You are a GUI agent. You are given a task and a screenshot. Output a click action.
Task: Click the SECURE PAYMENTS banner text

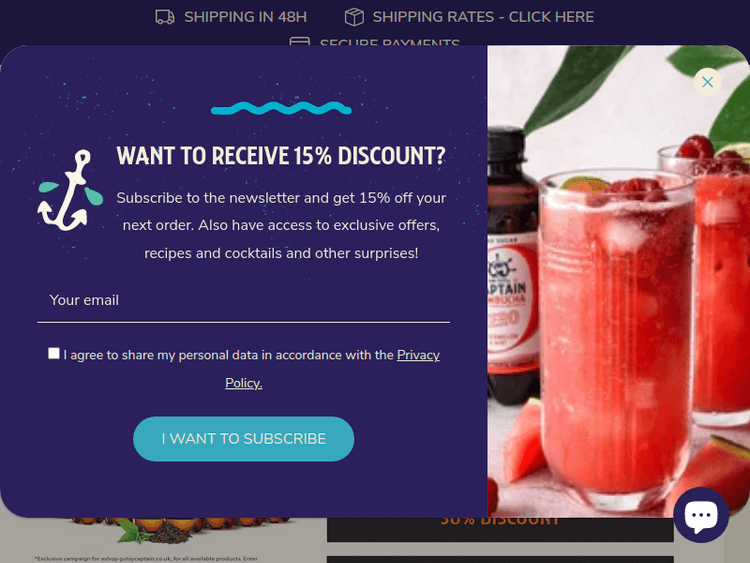tap(390, 42)
